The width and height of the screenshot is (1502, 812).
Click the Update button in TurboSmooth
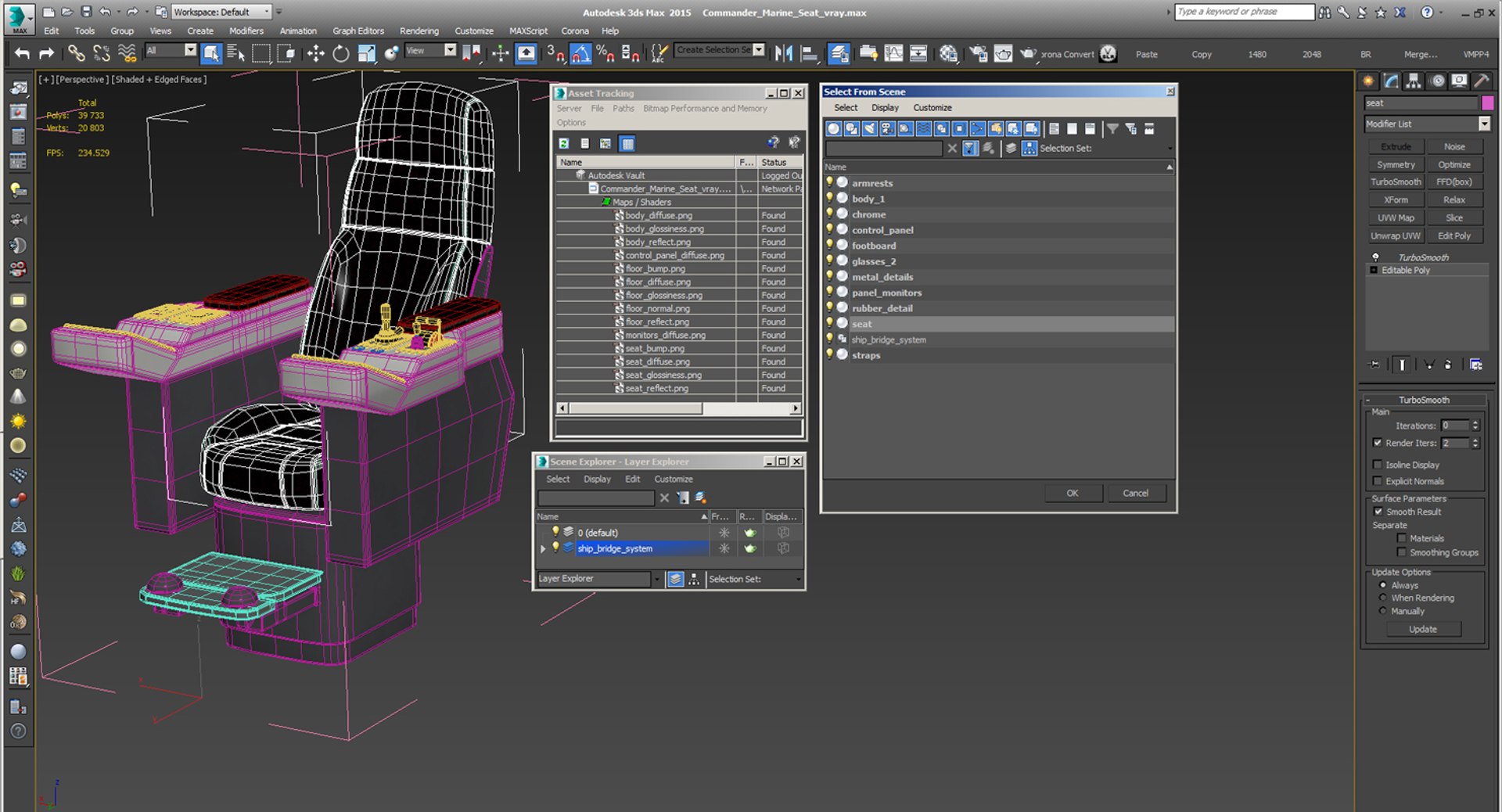tap(1423, 629)
